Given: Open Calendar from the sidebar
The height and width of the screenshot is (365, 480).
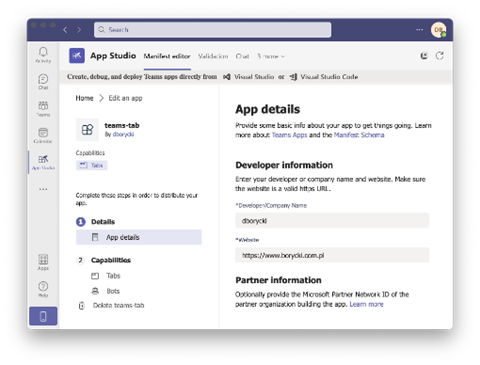Looking at the screenshot, I should point(43,135).
